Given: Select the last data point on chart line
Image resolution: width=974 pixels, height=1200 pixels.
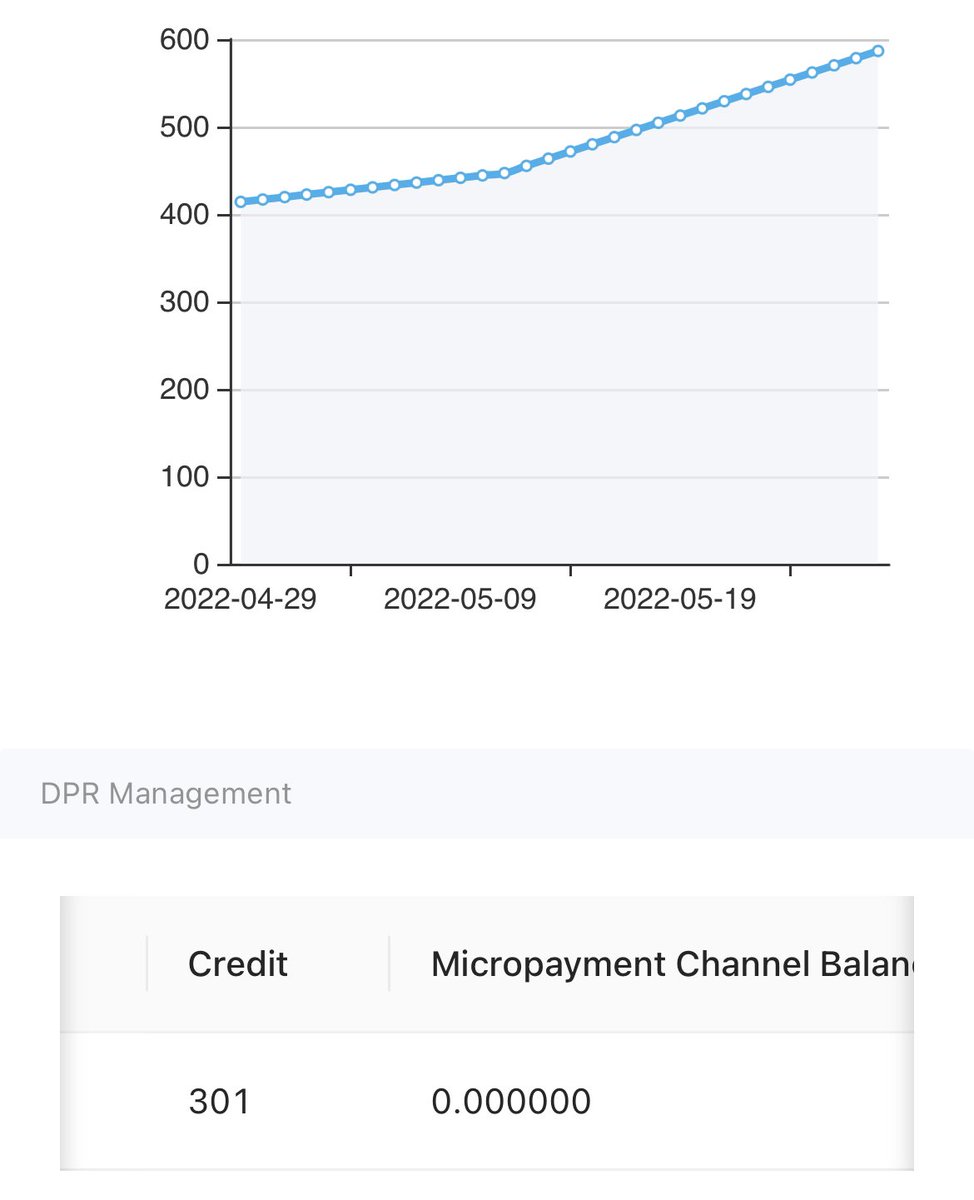Looking at the screenshot, I should (878, 51).
